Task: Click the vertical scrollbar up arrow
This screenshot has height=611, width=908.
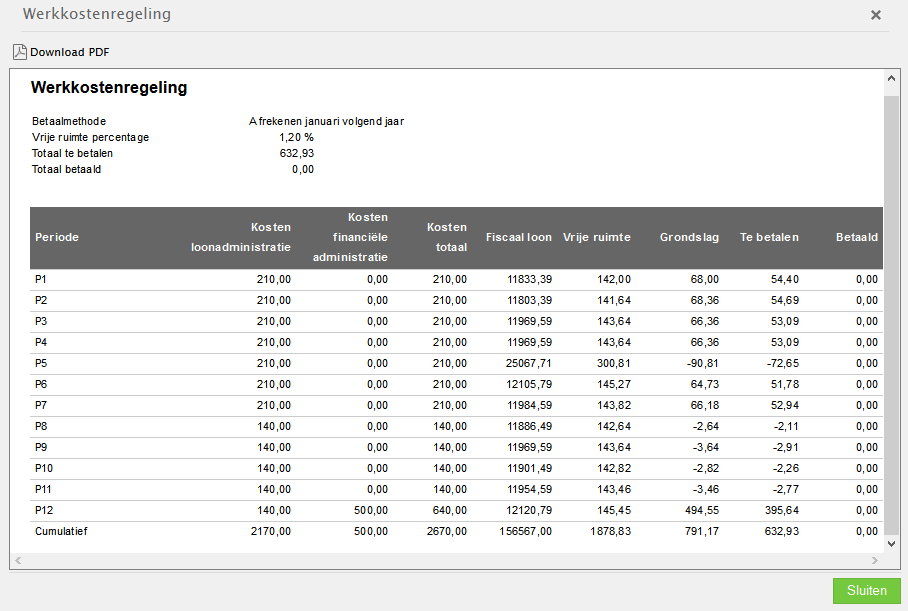Action: tap(891, 78)
